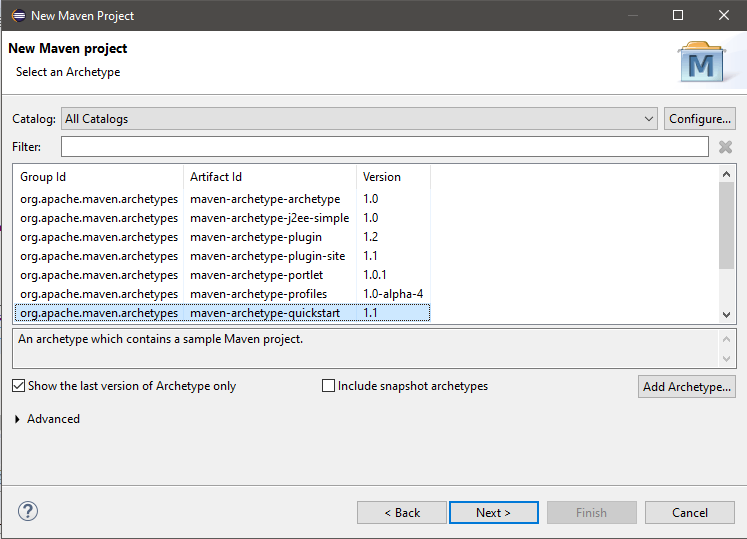Screen dimensions: 747x539
Task: Cancel the New Maven Project wizard
Action: (x=689, y=513)
